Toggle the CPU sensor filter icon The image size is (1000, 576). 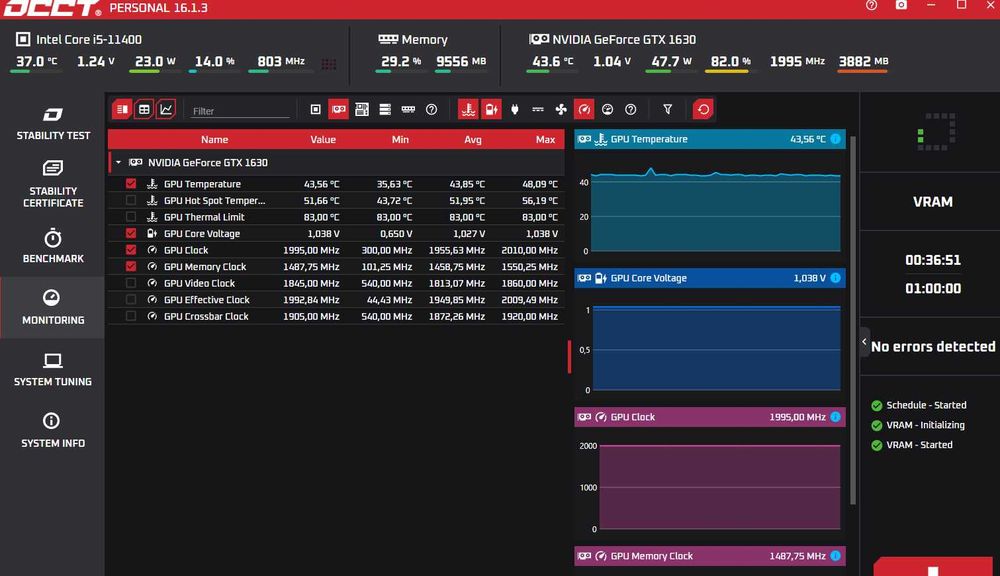[x=316, y=110]
